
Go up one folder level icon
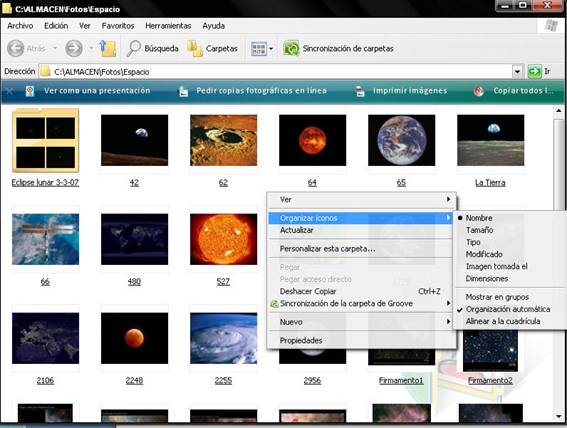pos(108,48)
